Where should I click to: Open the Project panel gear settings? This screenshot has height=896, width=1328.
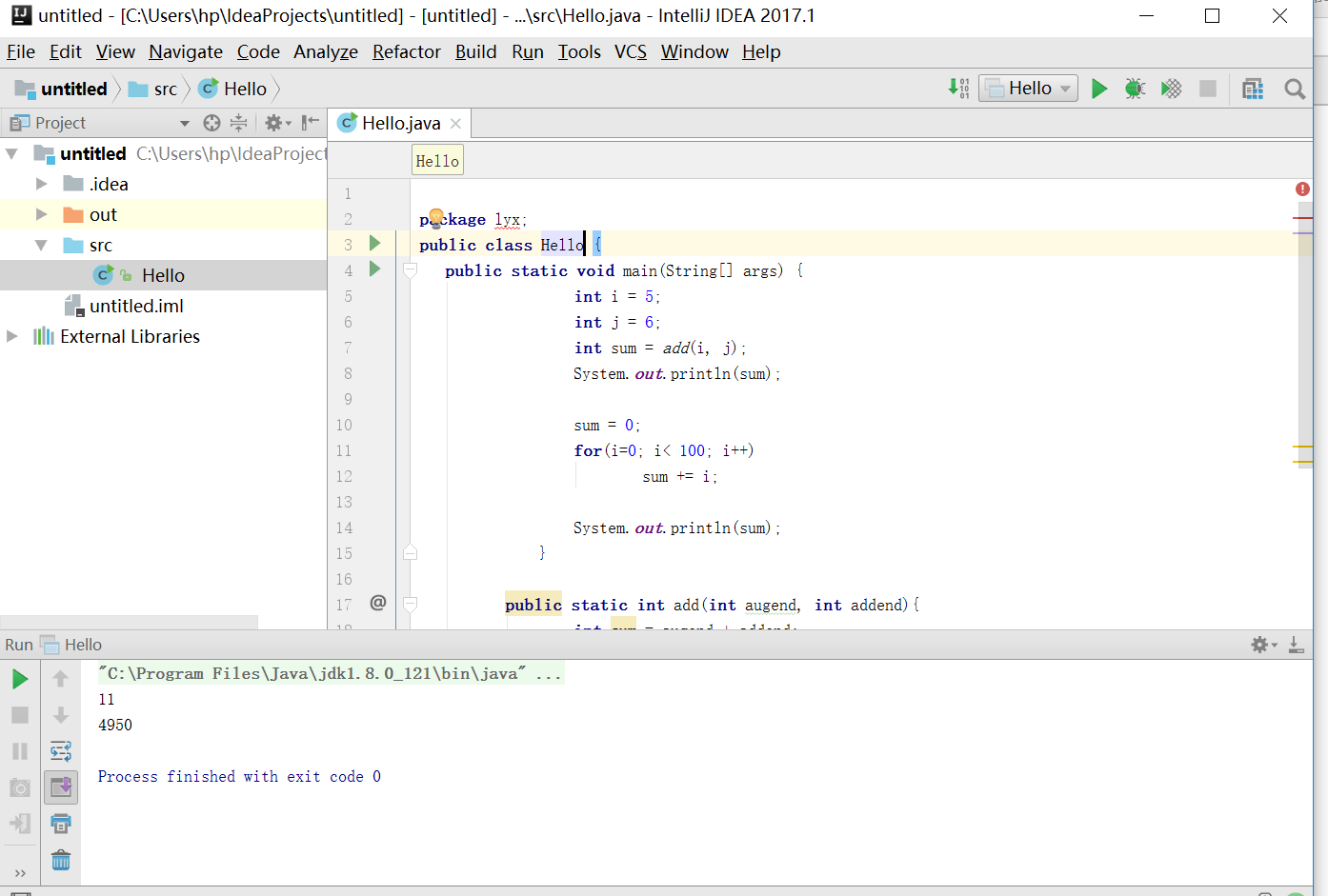point(277,123)
